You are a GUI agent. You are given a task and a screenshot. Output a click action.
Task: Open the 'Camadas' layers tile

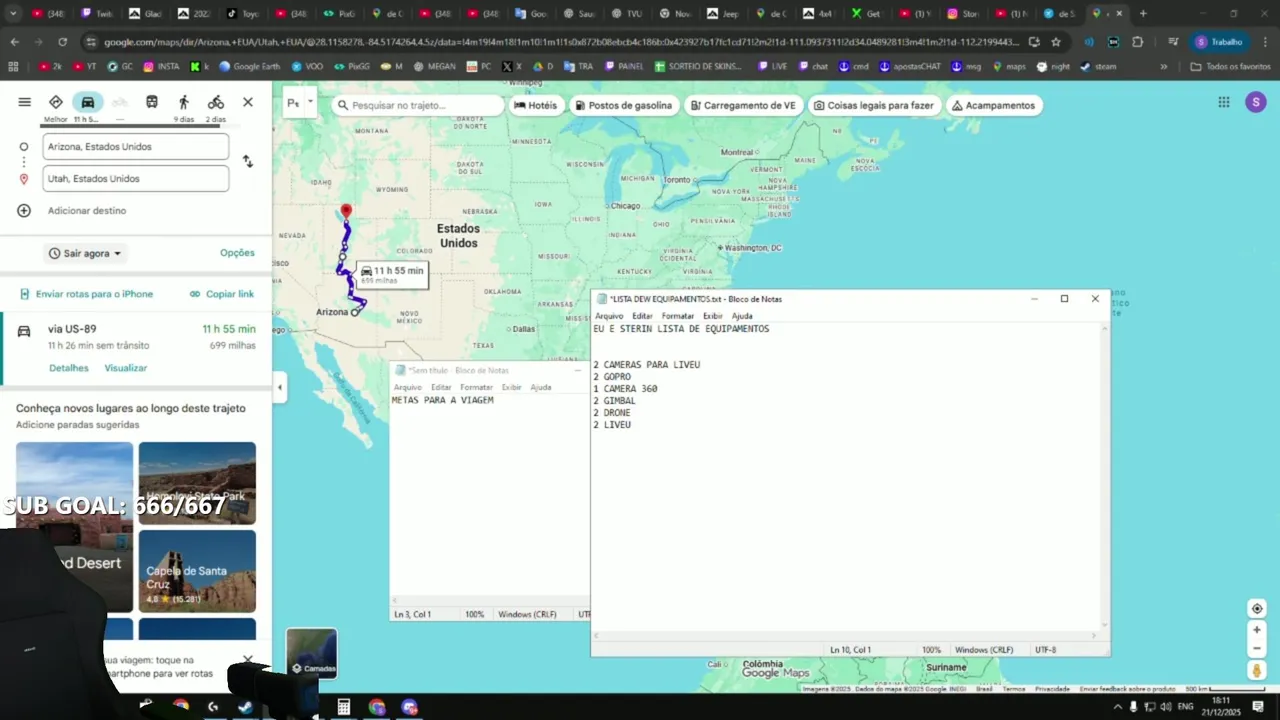click(x=311, y=653)
